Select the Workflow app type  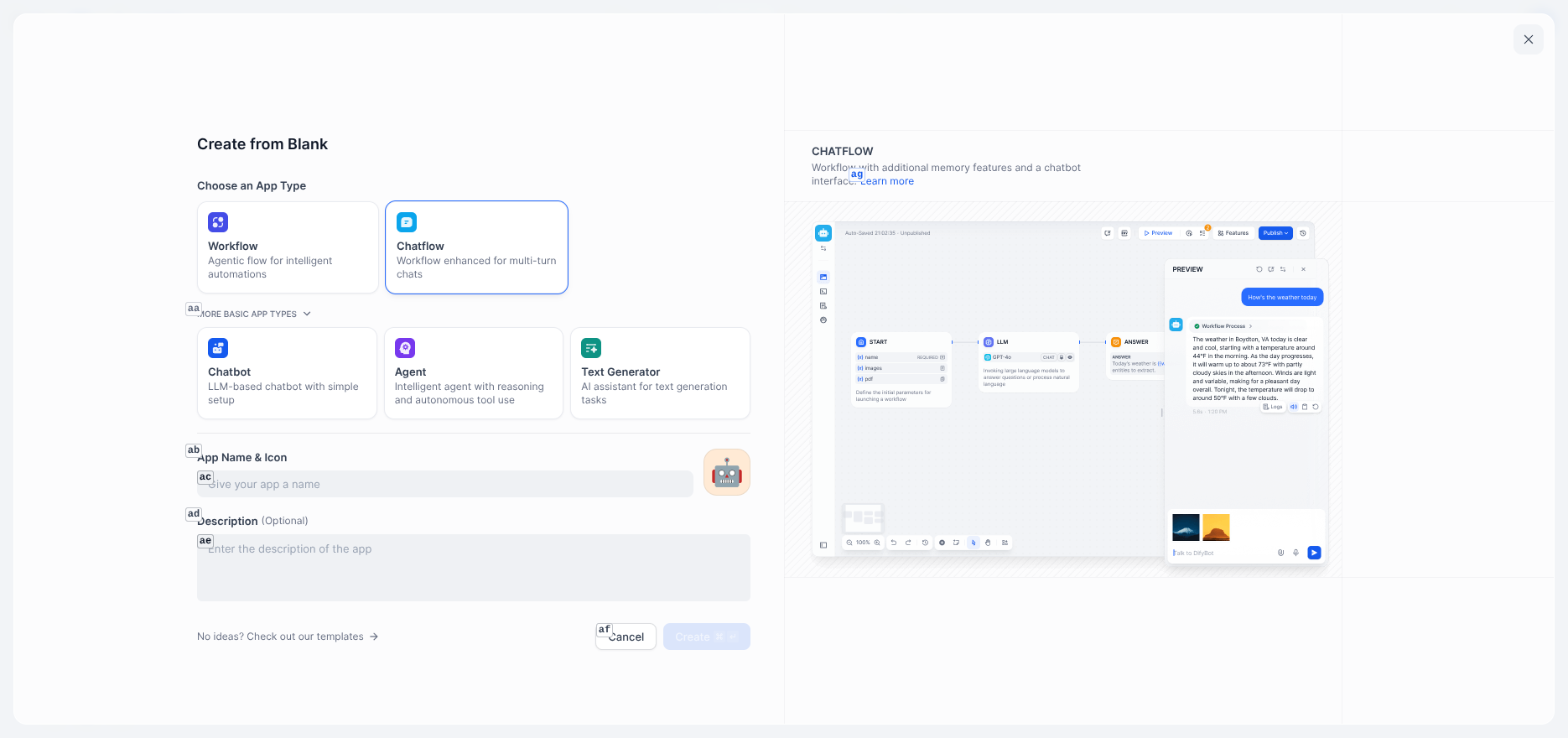click(x=288, y=247)
